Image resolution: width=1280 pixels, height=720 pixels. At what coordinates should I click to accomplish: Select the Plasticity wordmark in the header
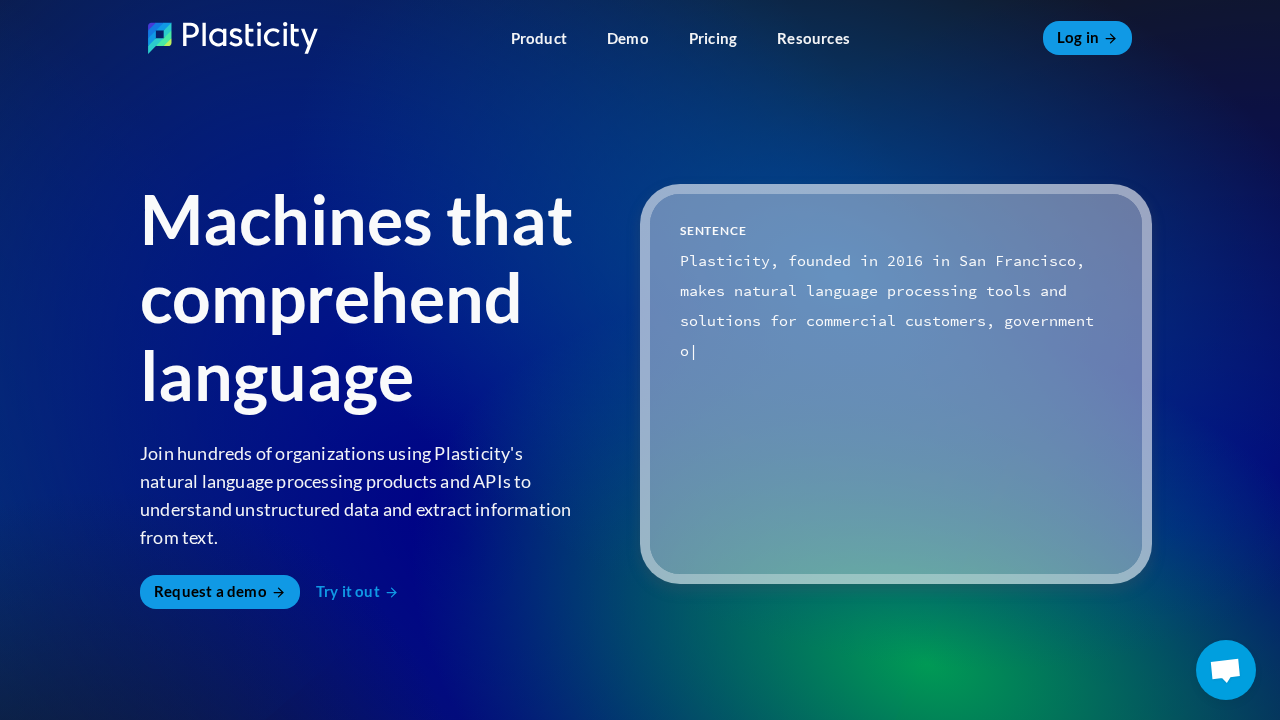point(248,37)
